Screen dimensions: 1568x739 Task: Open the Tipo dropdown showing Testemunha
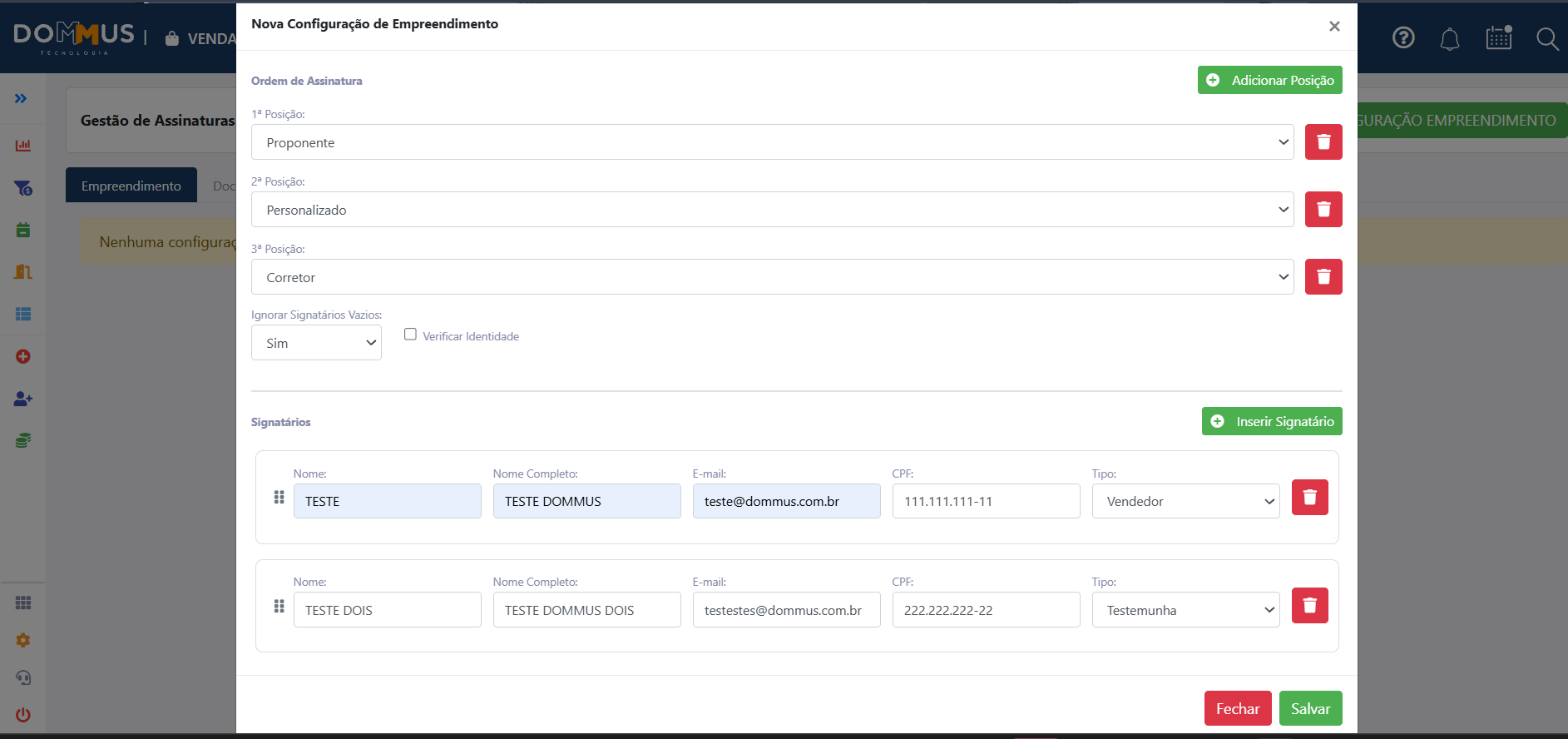click(1185, 610)
